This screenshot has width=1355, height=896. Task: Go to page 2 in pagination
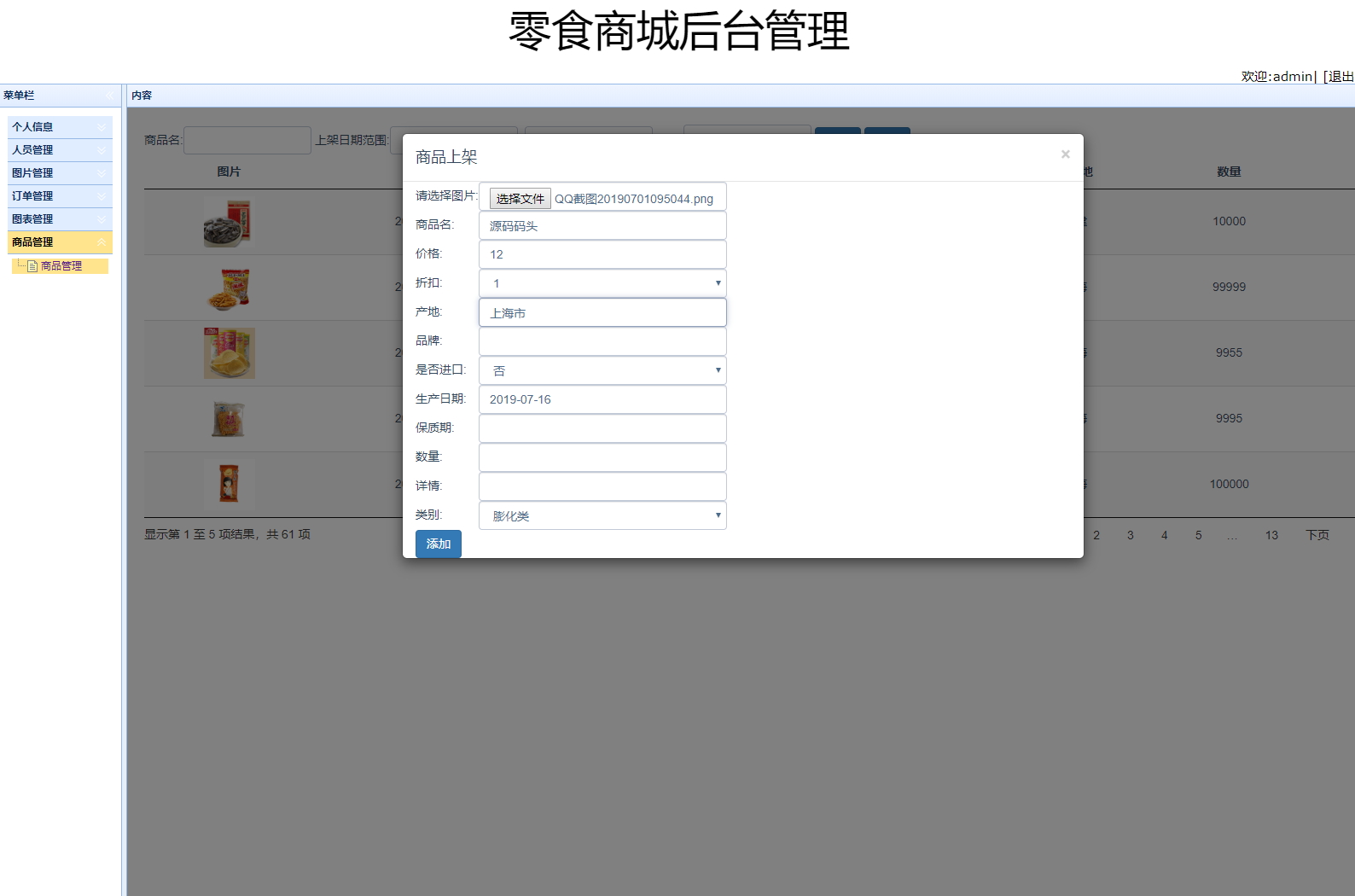[x=1096, y=535]
